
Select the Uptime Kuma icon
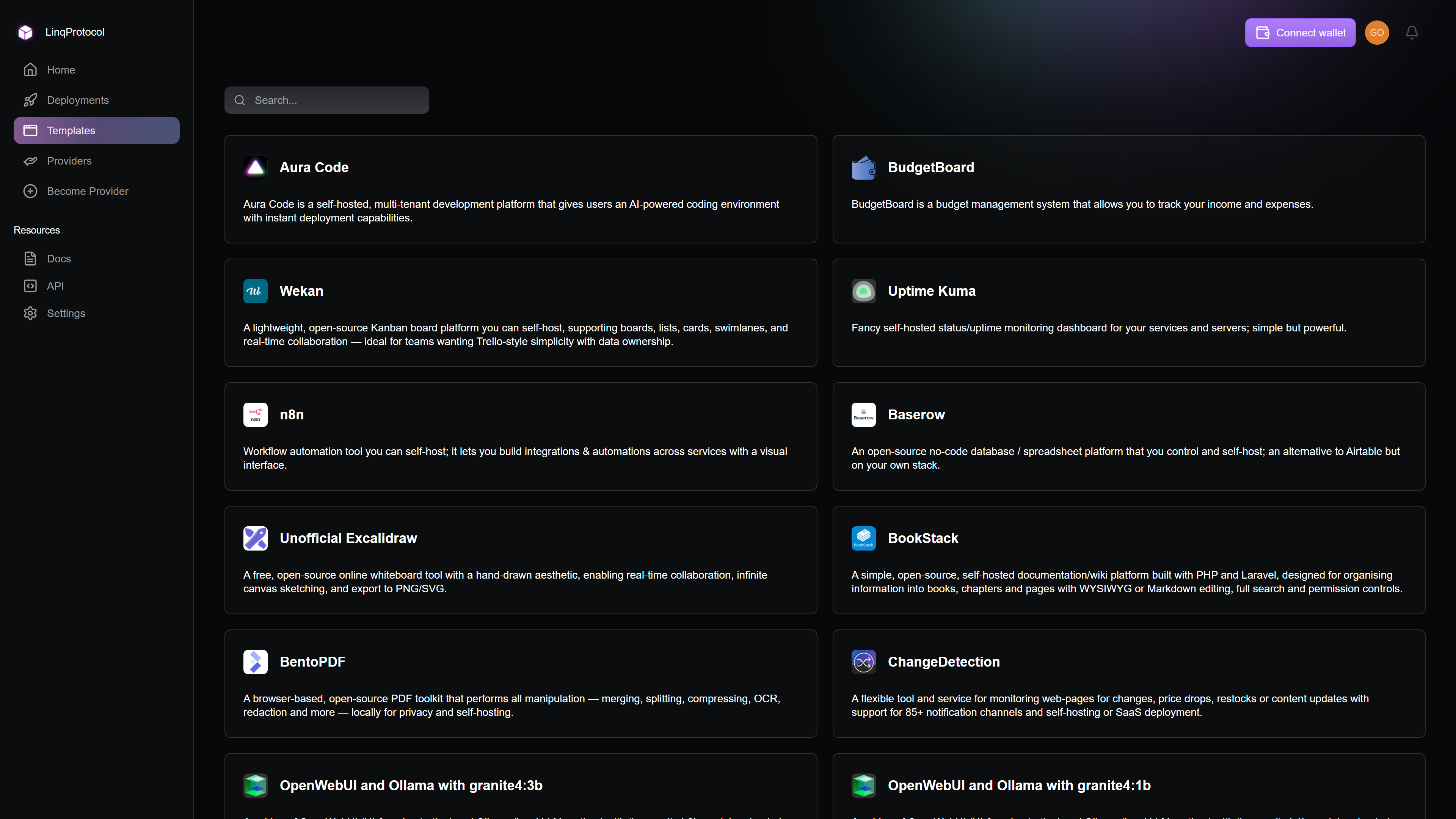(x=863, y=290)
